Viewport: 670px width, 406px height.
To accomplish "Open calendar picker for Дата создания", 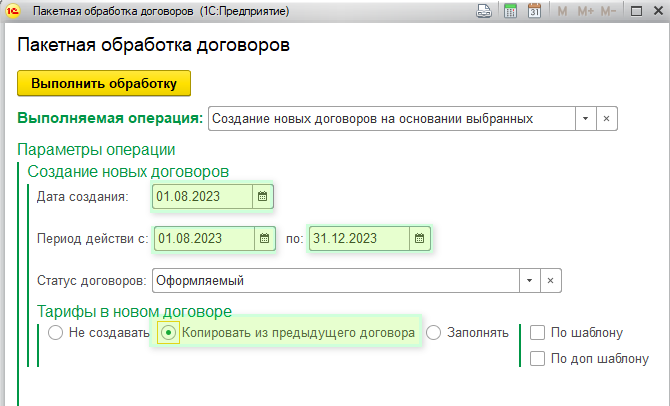I will (x=262, y=196).
